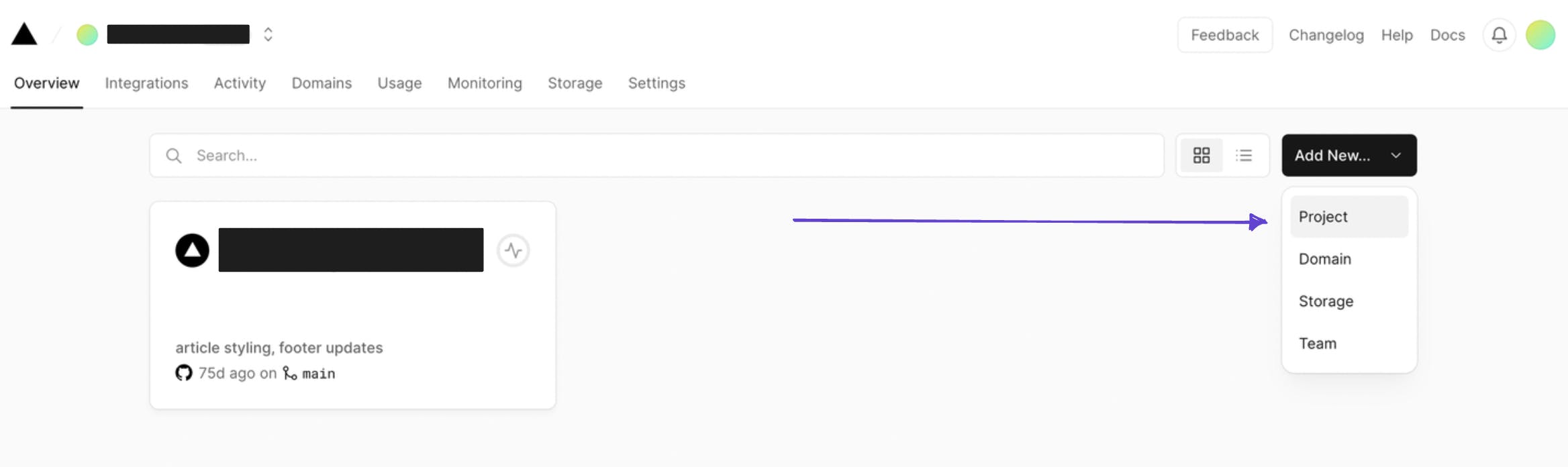
Task: Open the Changelog link
Action: [1326, 35]
